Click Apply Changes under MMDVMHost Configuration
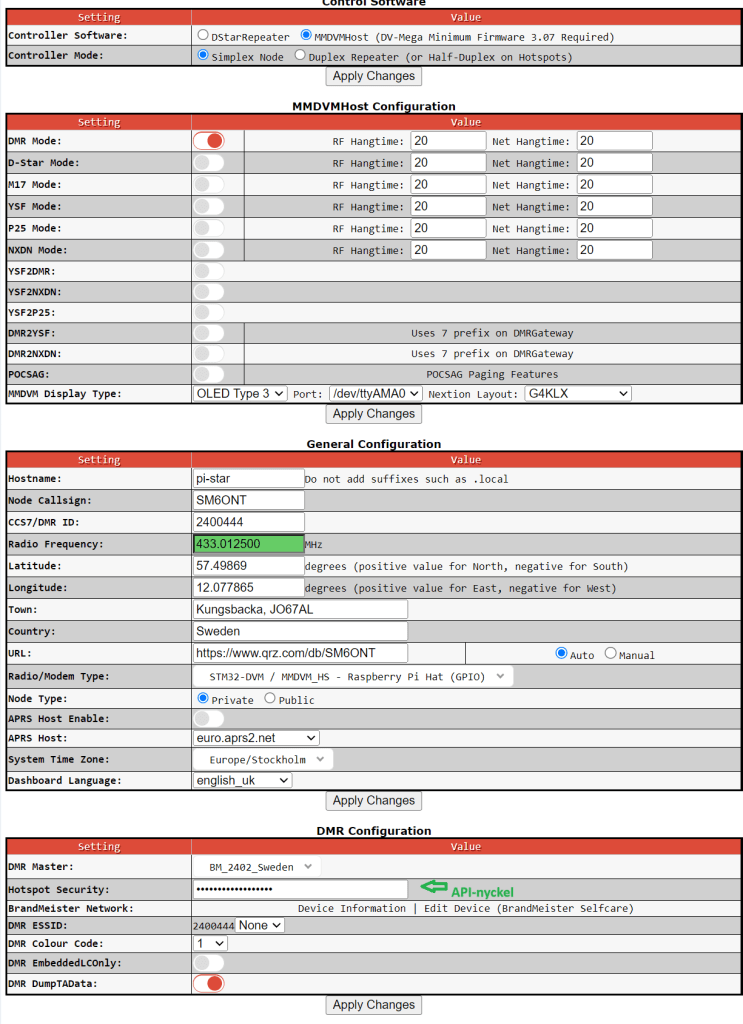Image resolution: width=743 pixels, height=1024 pixels. (x=373, y=414)
